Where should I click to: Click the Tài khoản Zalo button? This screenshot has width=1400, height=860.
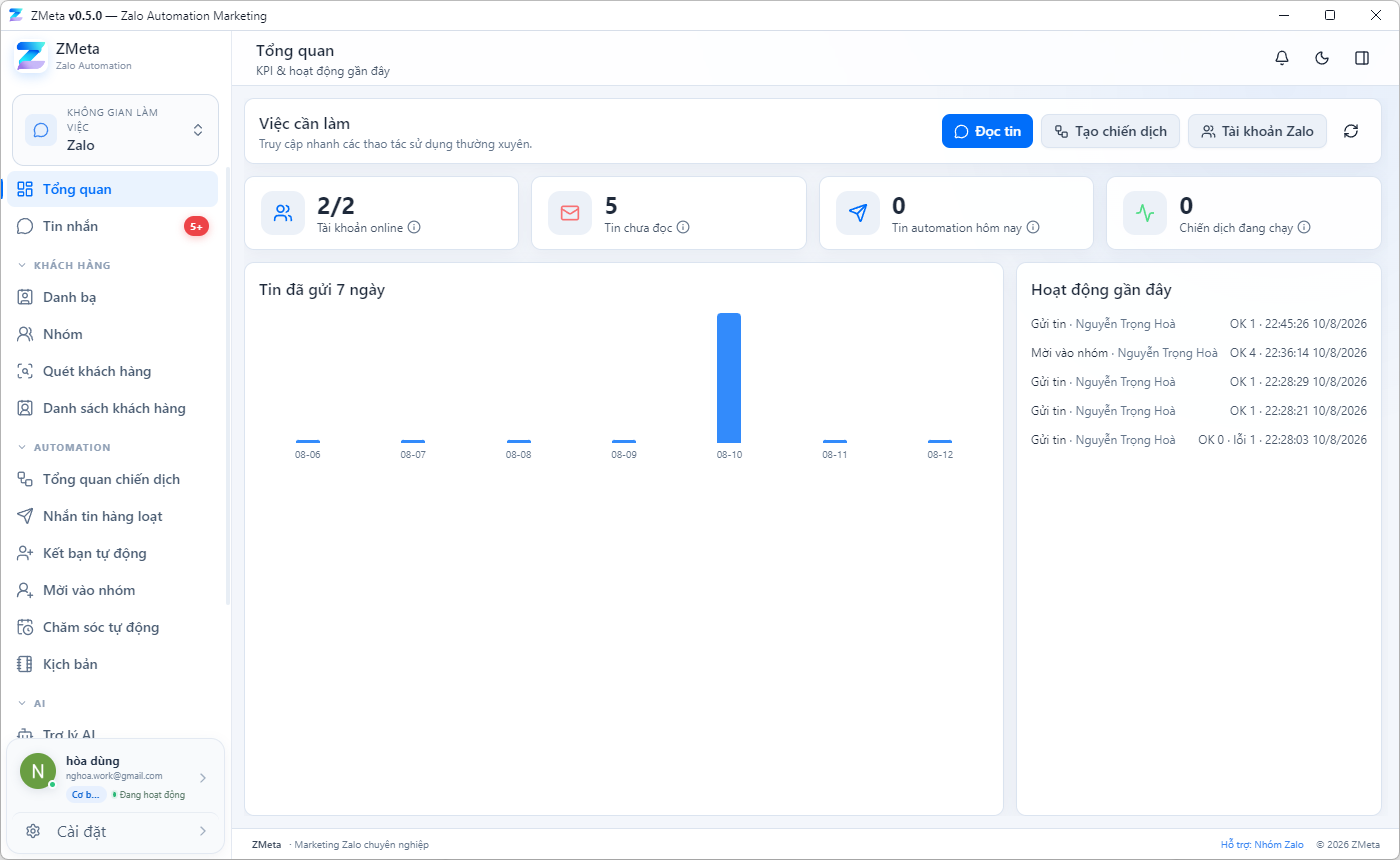tap(1257, 131)
